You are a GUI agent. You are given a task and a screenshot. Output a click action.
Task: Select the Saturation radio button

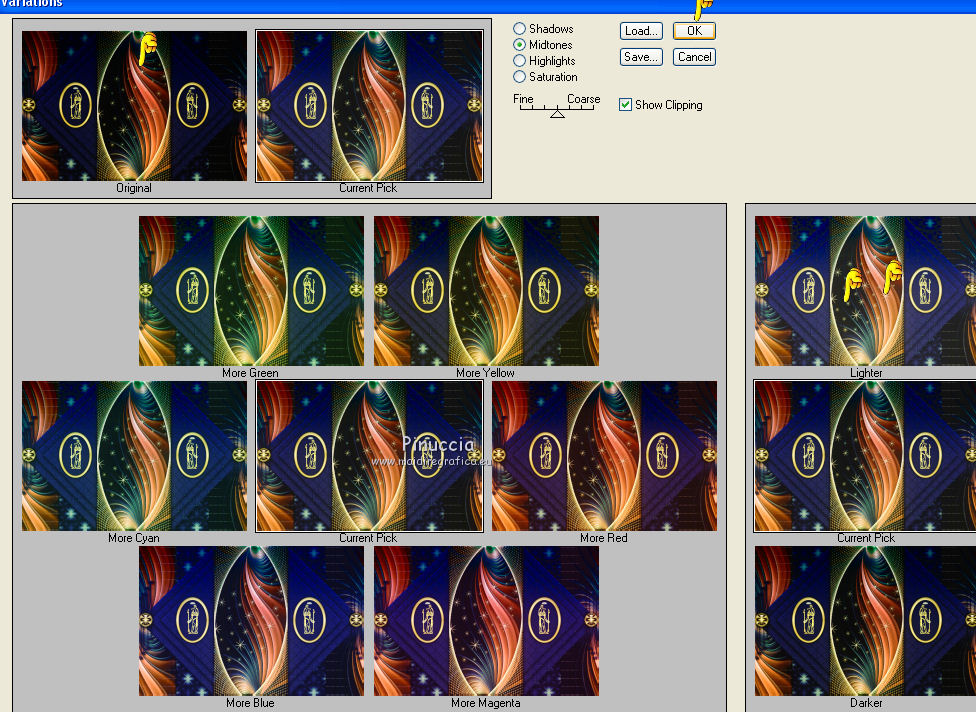(x=519, y=77)
